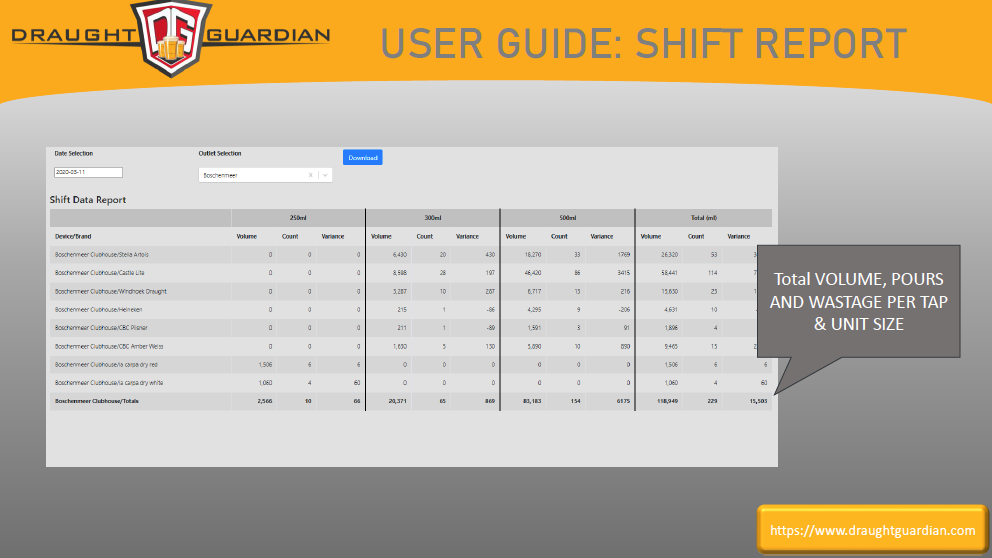The width and height of the screenshot is (992, 558).
Task: Select the la carpa dry red row label
Action: 106,365
